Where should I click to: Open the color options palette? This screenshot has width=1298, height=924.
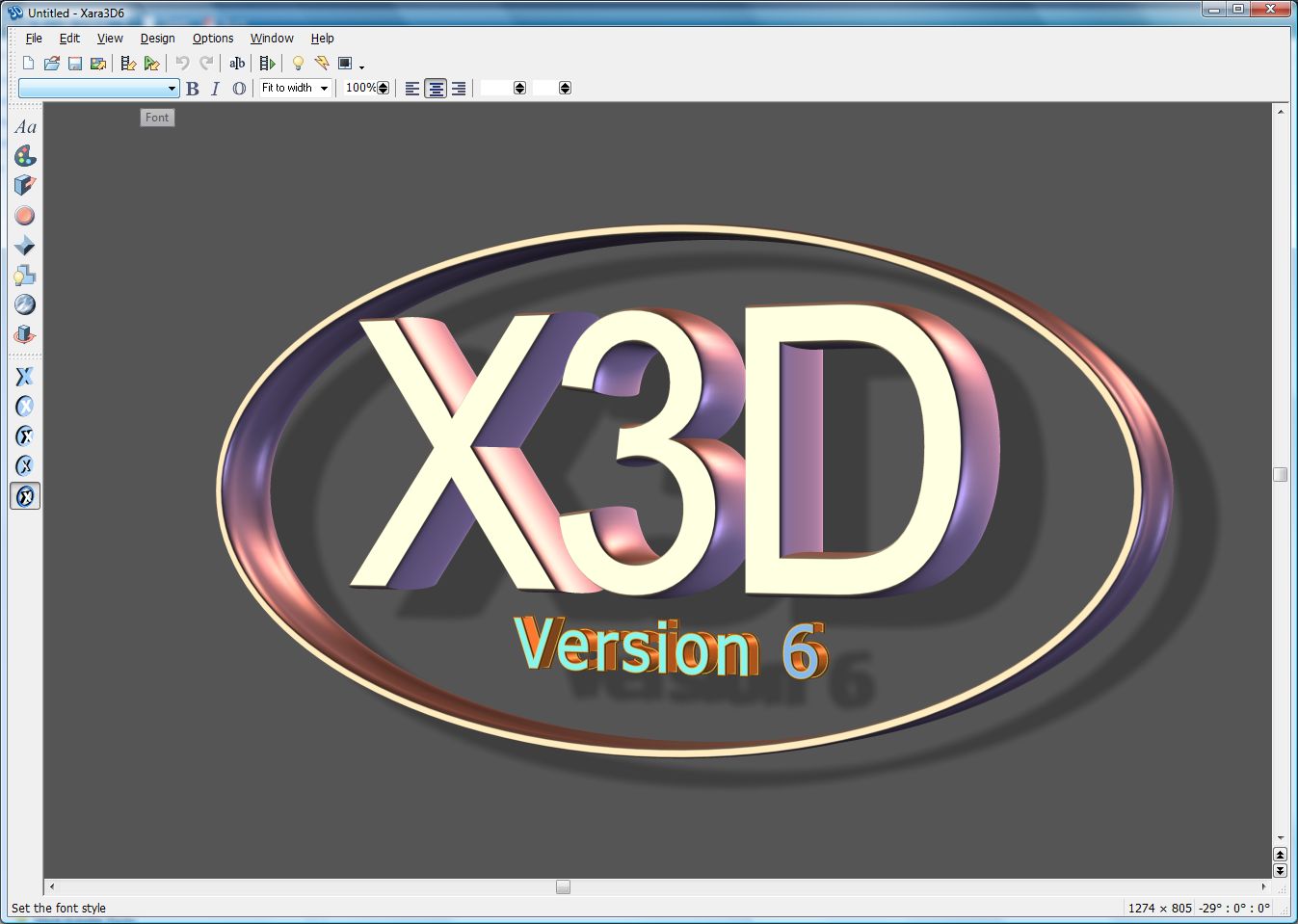point(25,155)
